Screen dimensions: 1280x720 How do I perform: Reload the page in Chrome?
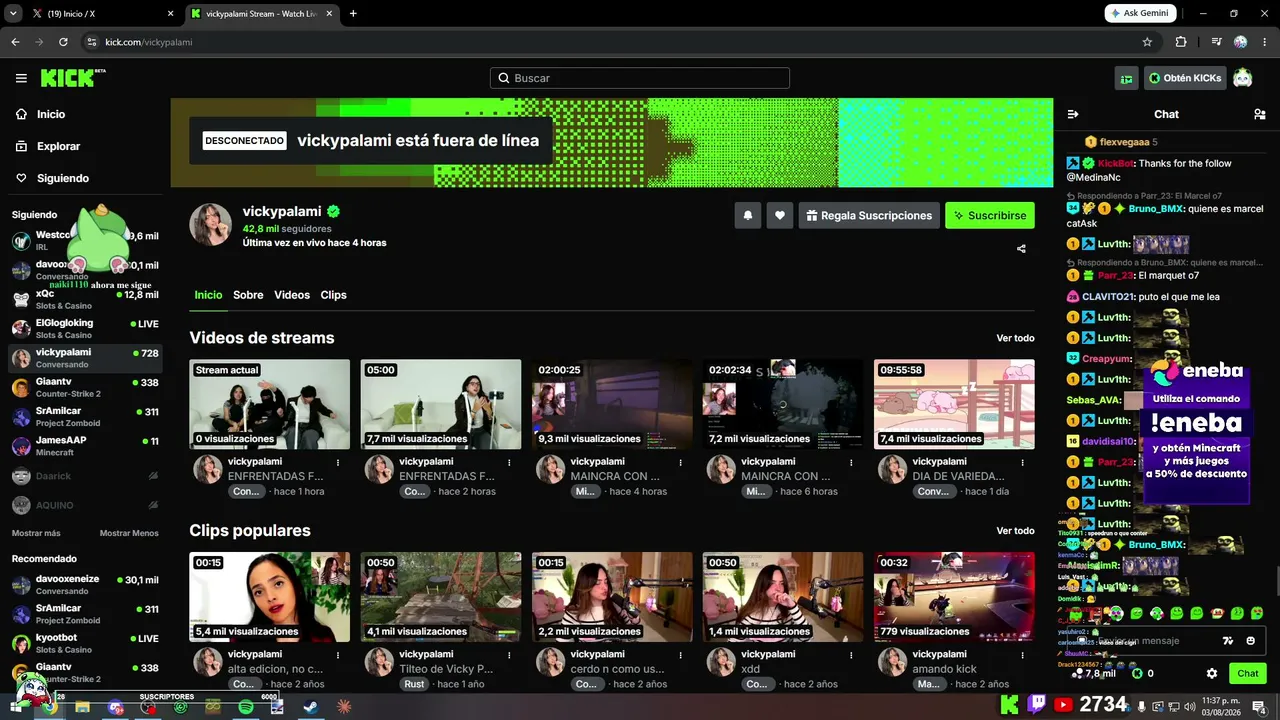(63, 42)
